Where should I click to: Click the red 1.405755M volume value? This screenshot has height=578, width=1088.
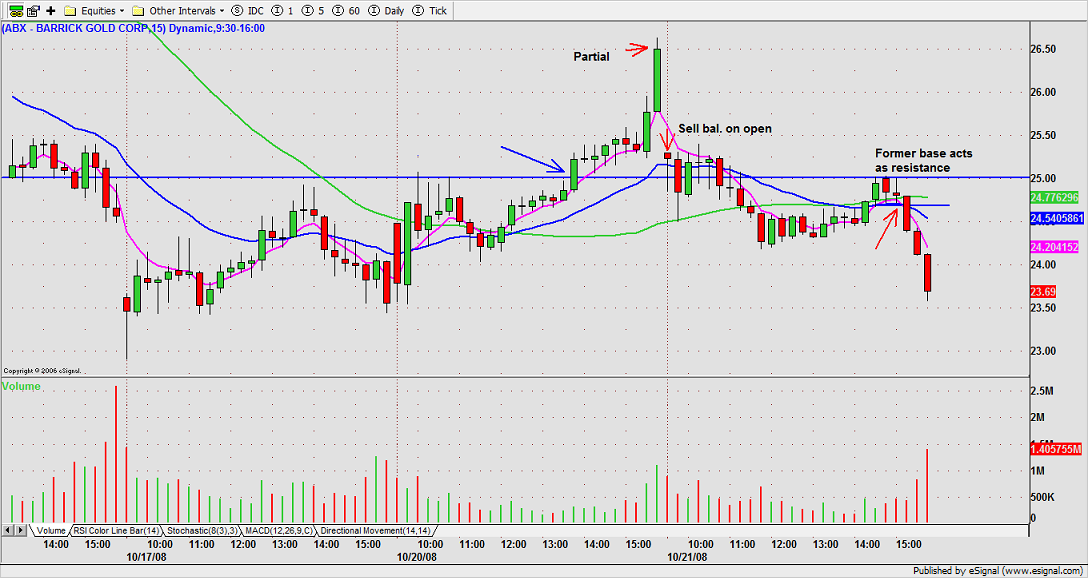point(1055,449)
